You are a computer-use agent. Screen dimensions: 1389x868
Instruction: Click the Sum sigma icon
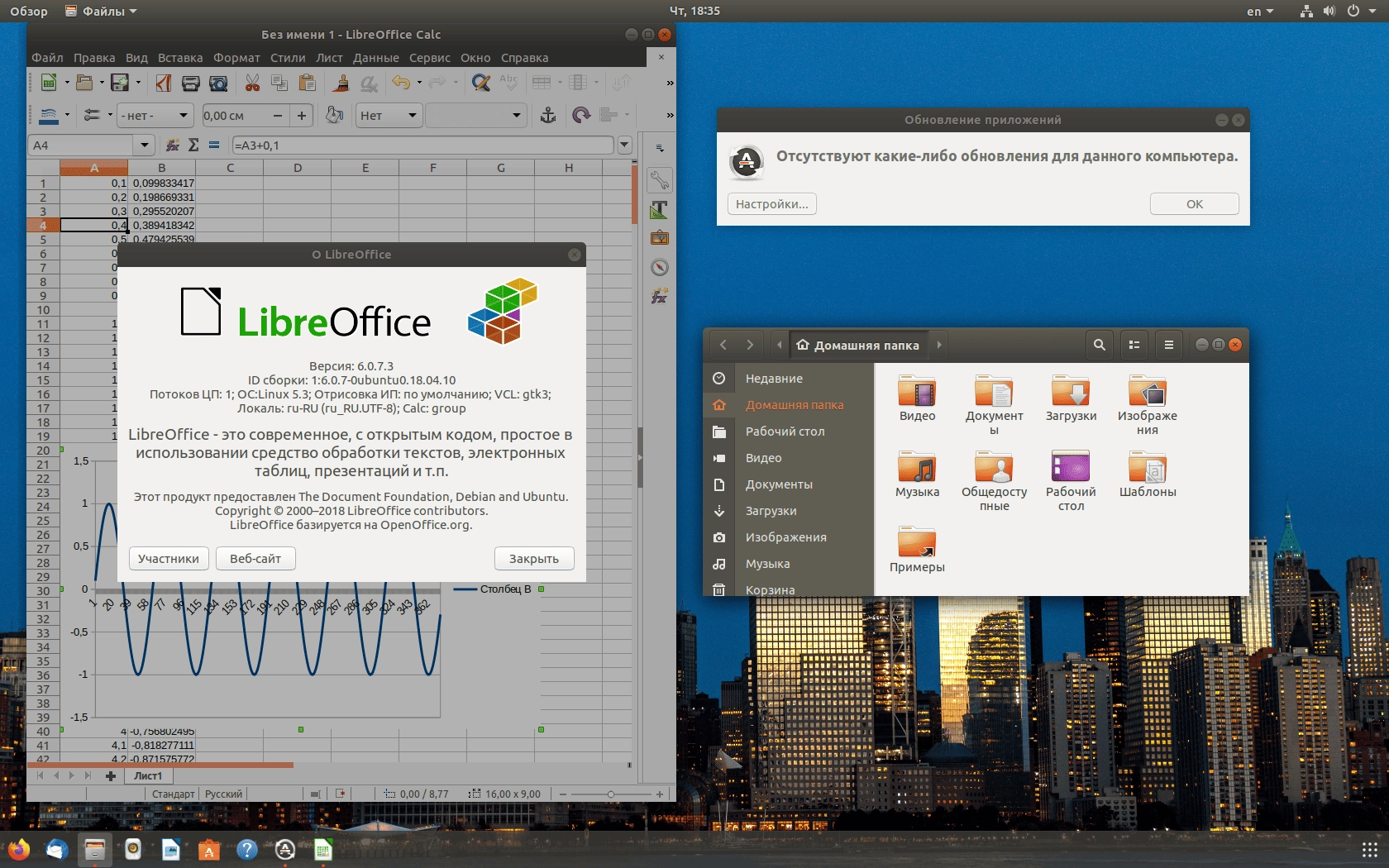coord(193,145)
